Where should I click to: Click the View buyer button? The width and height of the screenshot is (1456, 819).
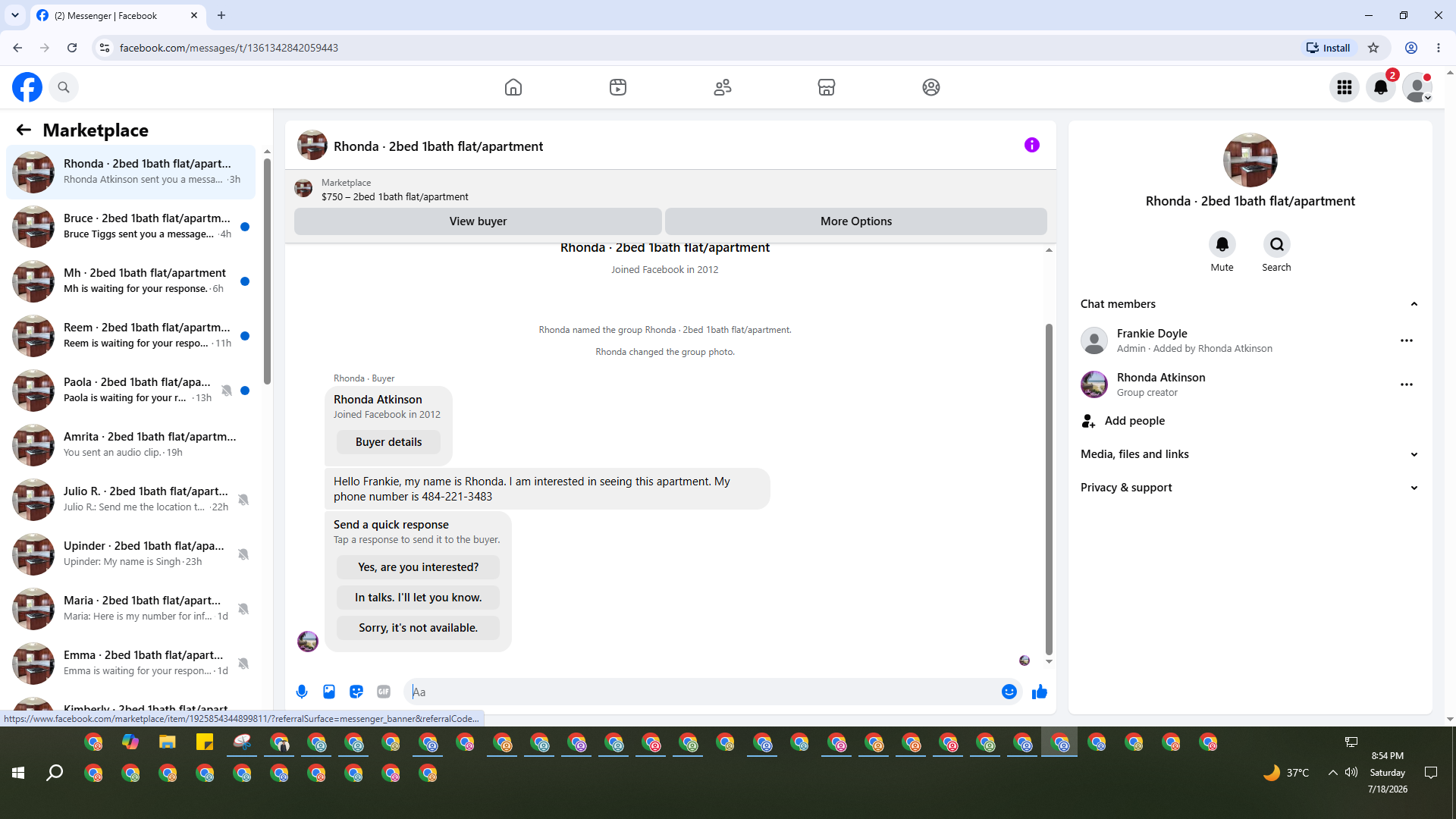coord(478,221)
